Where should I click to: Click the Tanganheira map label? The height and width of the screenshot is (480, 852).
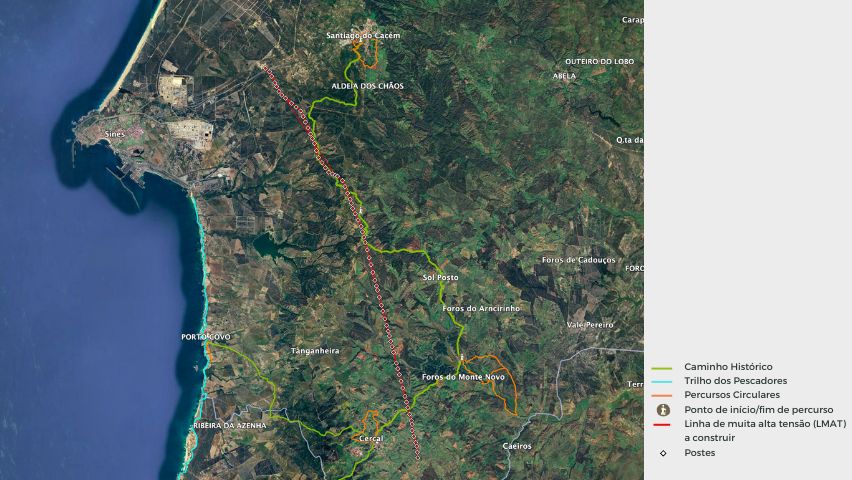point(315,351)
